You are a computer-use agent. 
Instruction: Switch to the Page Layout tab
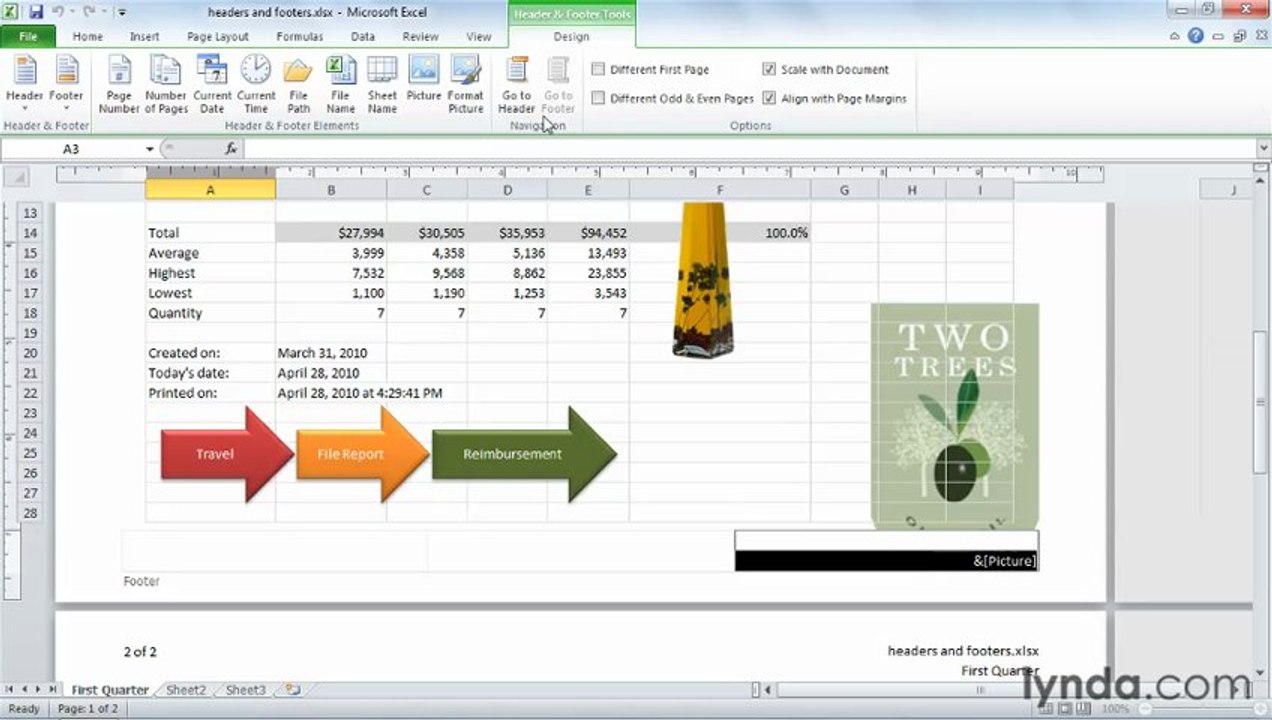click(218, 36)
